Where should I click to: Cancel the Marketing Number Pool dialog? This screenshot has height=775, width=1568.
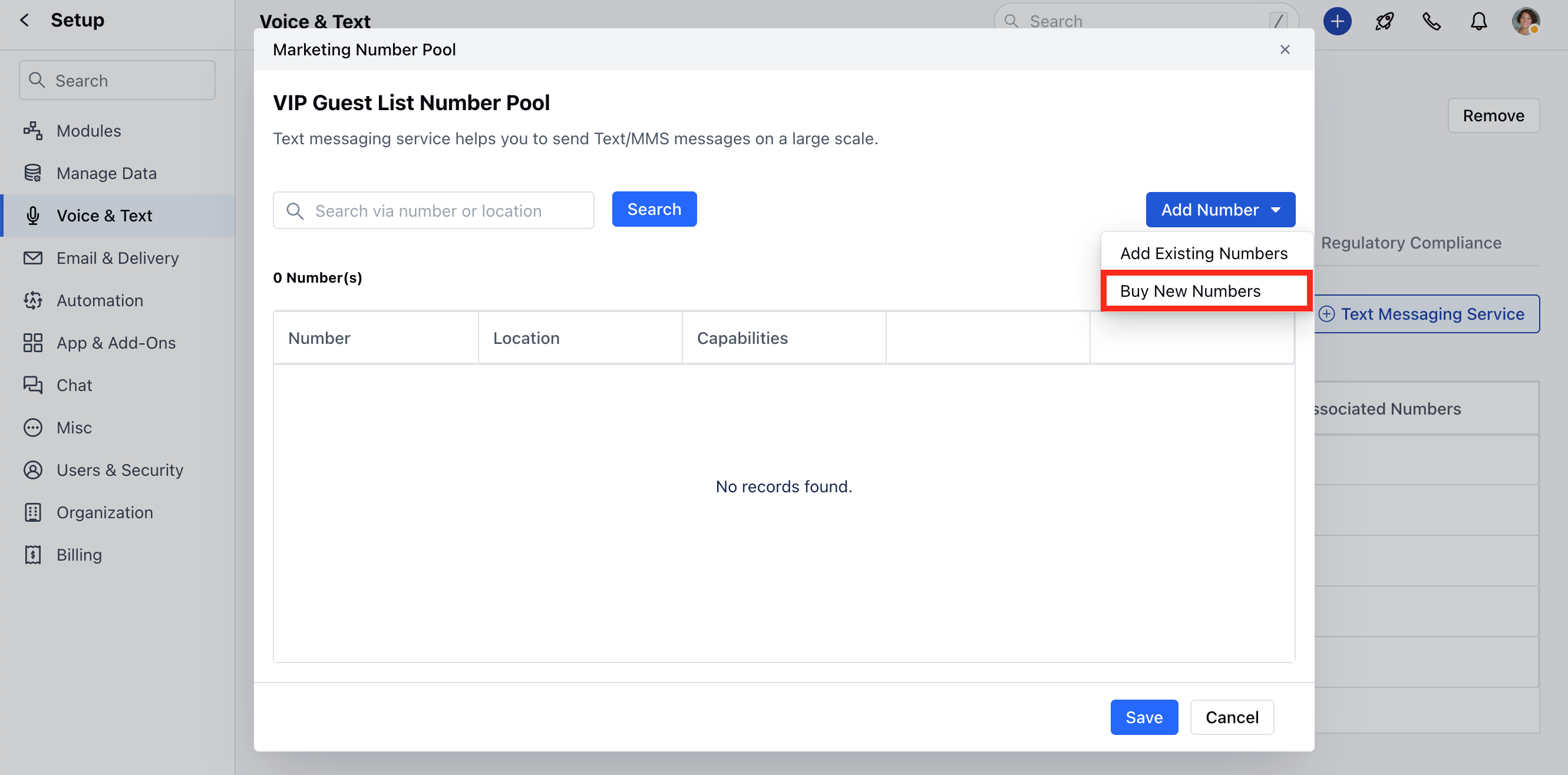(1232, 717)
